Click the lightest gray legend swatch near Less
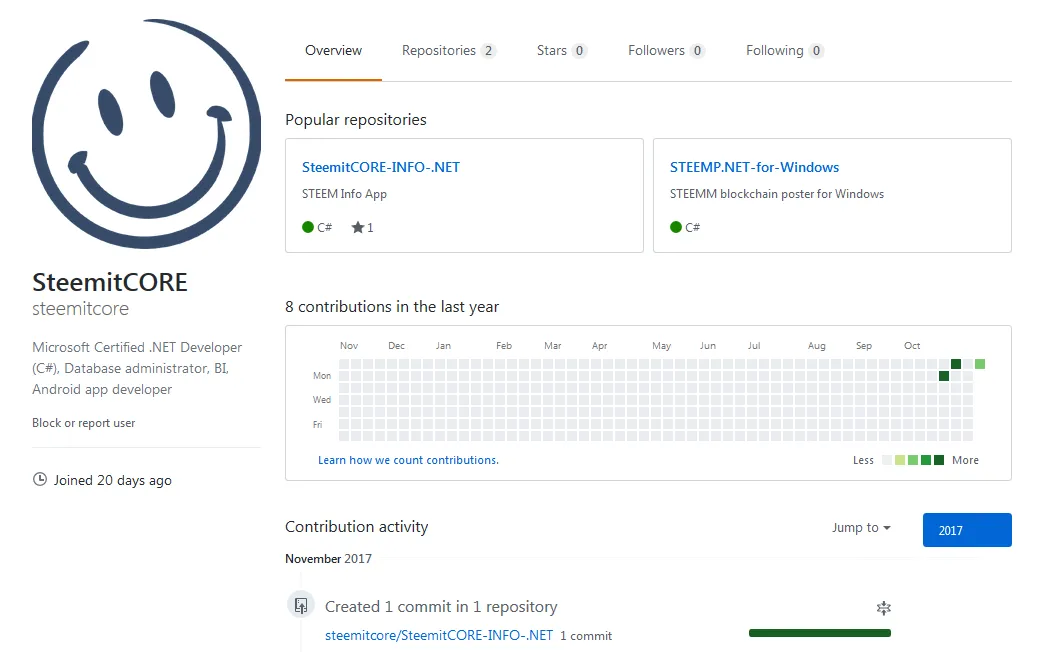Screen dimensions: 1063x652 click(887, 460)
